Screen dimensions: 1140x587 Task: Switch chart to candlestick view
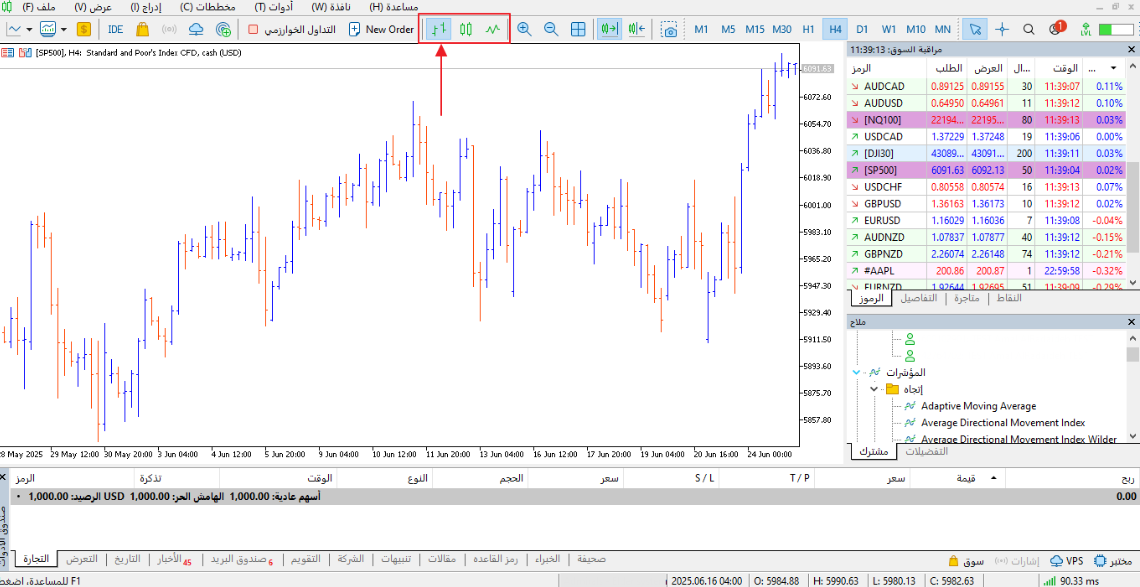coord(465,29)
